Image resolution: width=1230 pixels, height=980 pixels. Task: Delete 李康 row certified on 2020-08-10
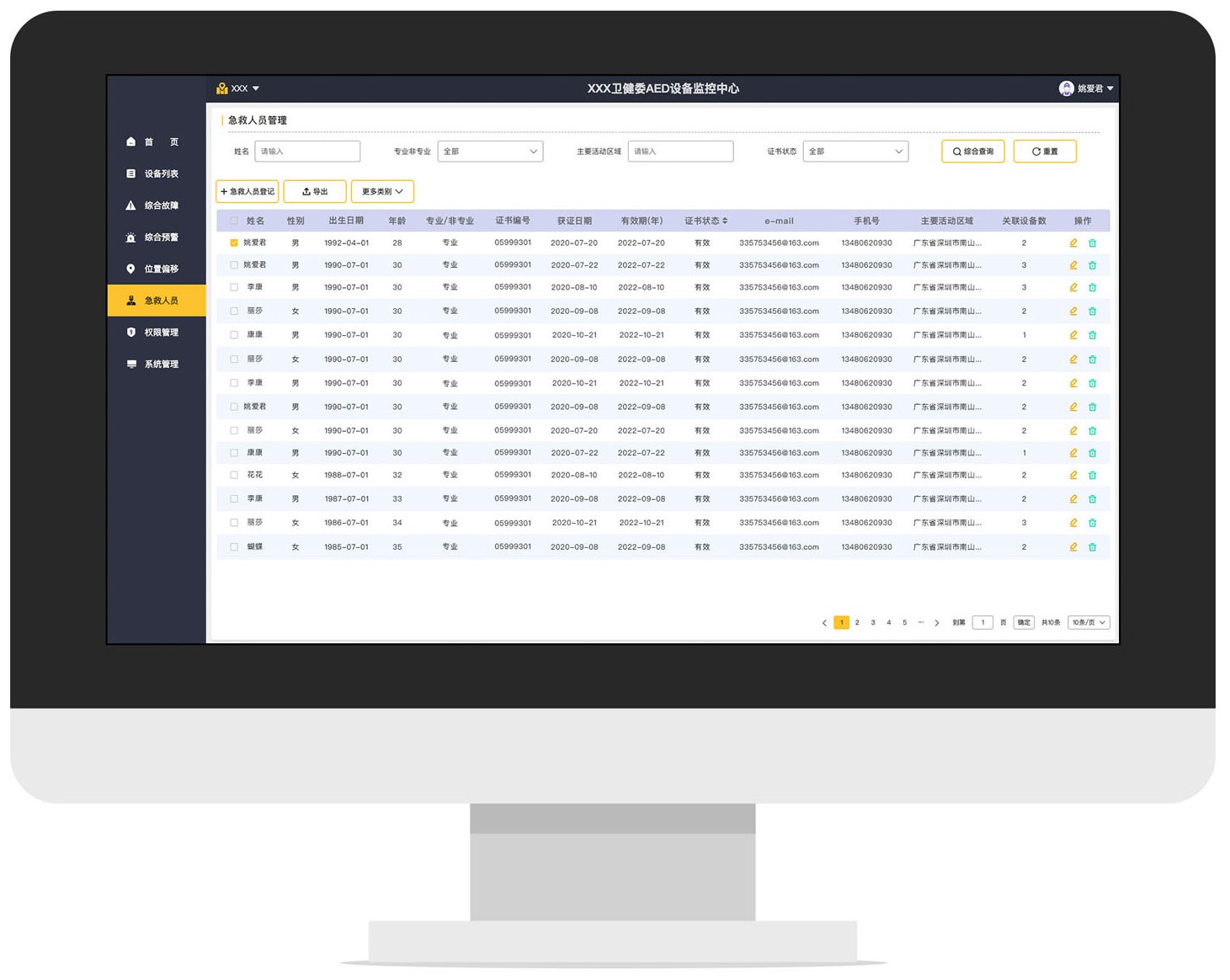1093,288
